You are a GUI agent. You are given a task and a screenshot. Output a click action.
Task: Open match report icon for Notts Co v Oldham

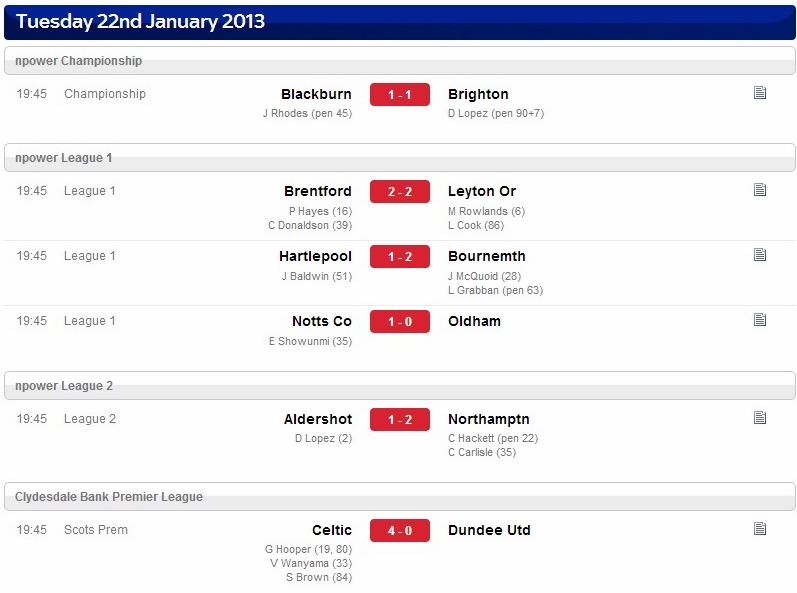point(760,320)
